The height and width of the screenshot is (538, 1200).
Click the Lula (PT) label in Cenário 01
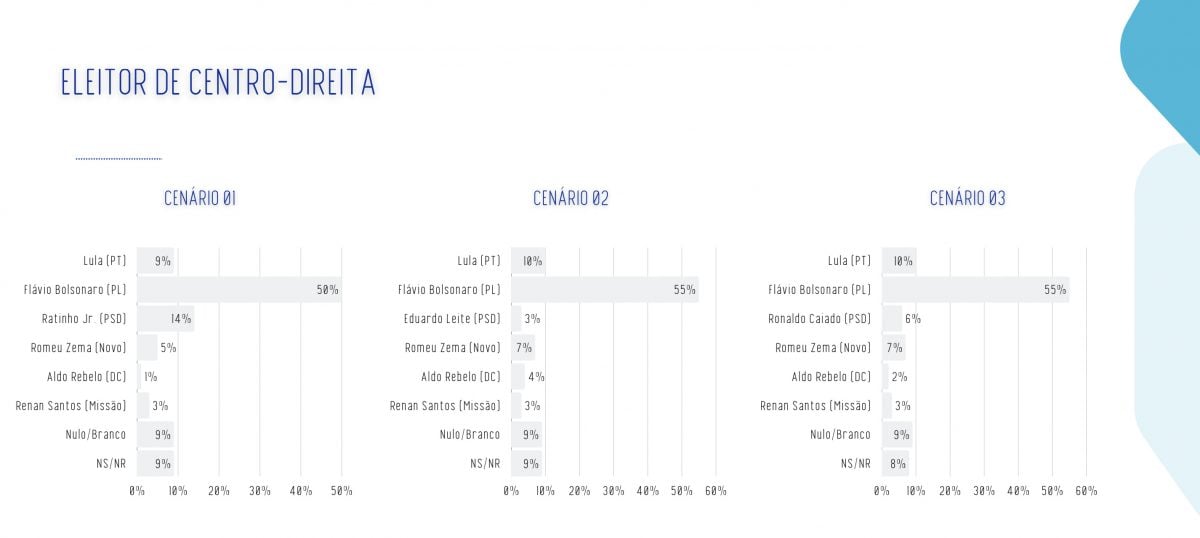[105, 261]
